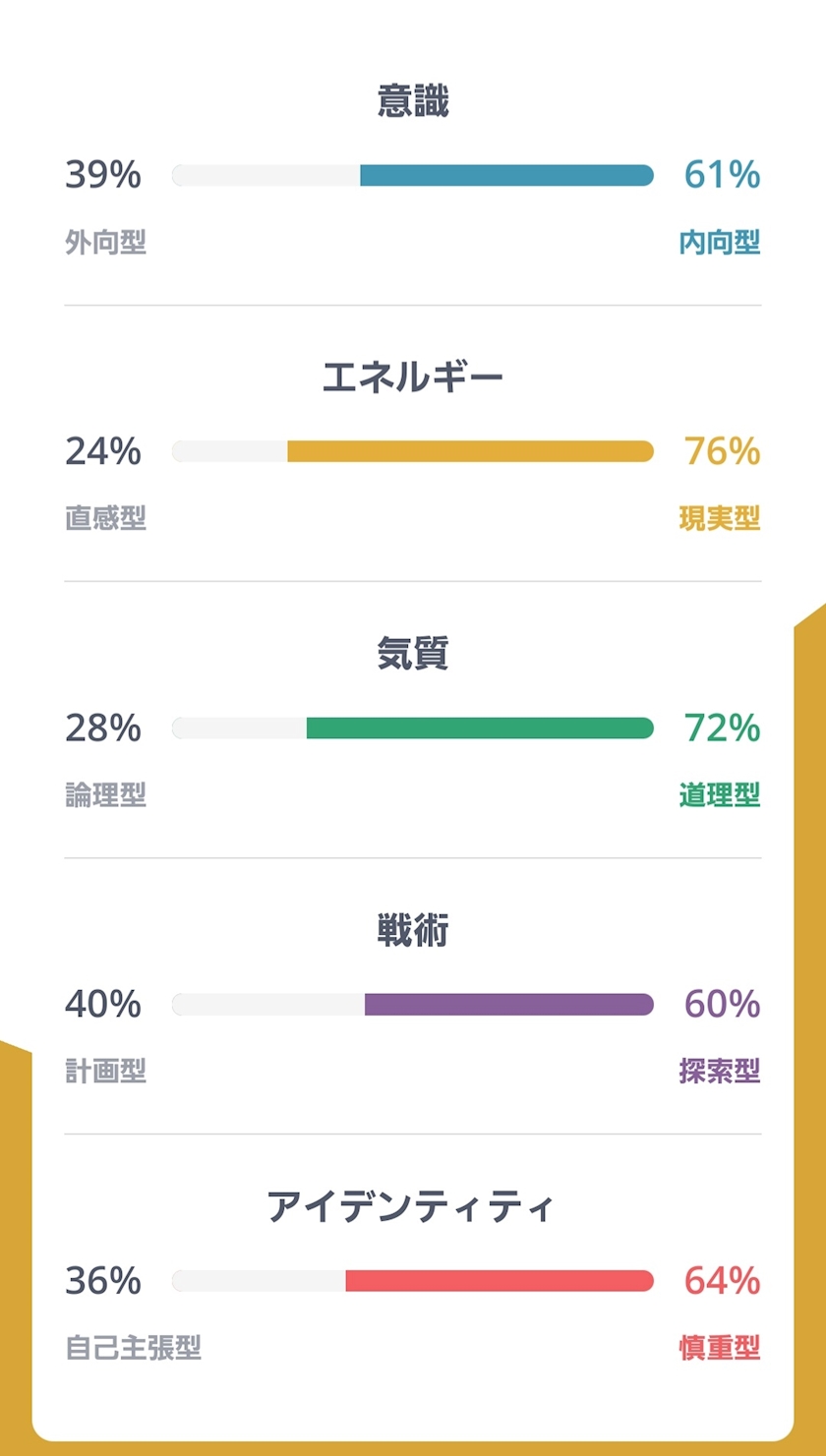Click the 内向型 label
The image size is (826, 1456).
point(720,242)
